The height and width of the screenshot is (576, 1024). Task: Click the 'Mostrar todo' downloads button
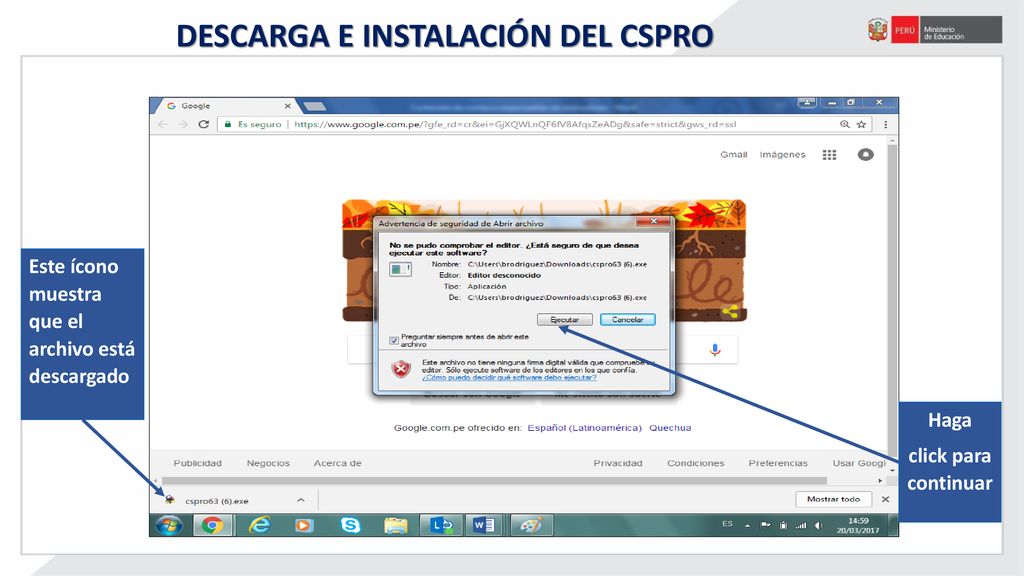point(833,499)
